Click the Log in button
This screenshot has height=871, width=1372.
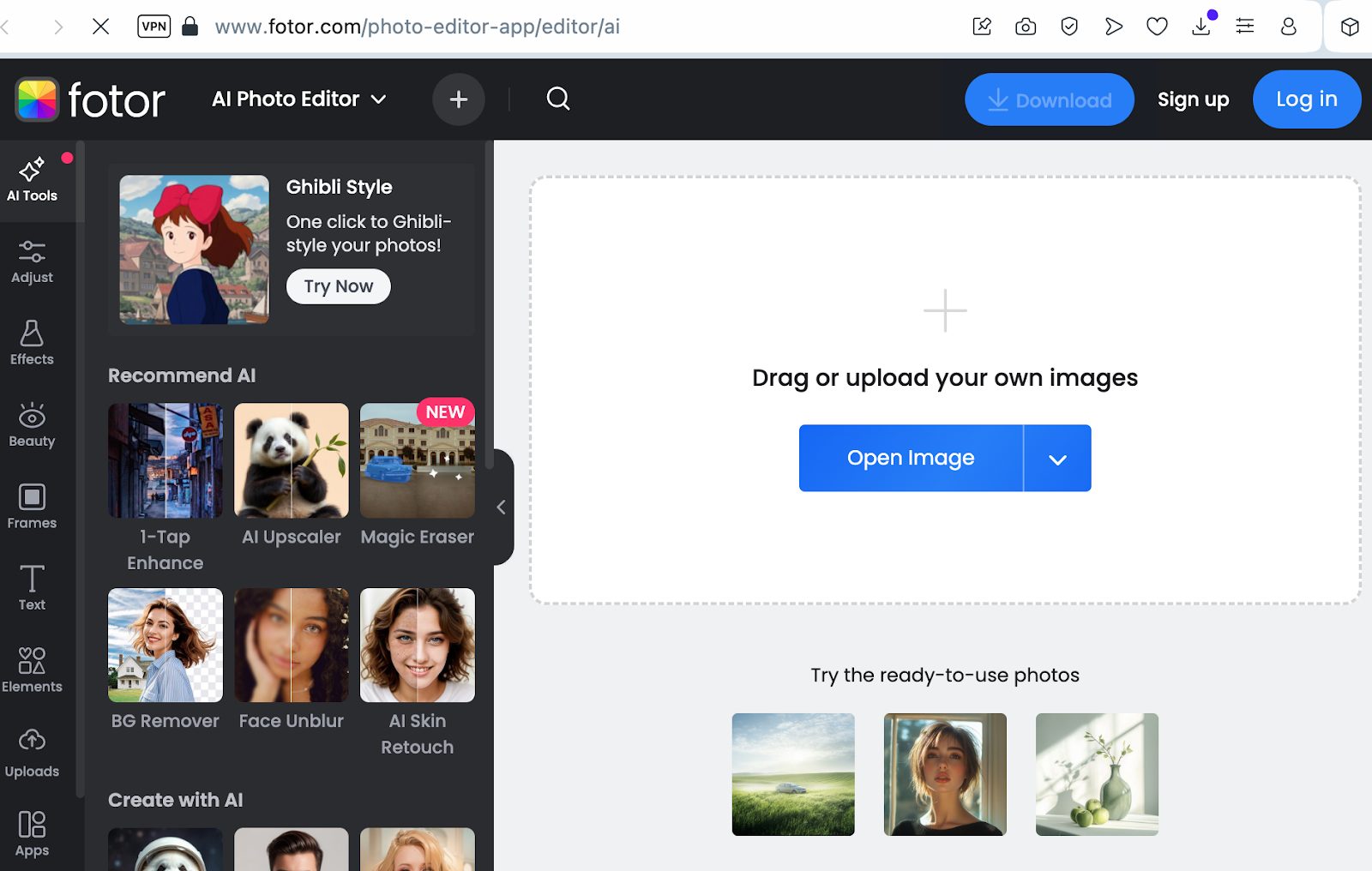(x=1306, y=99)
